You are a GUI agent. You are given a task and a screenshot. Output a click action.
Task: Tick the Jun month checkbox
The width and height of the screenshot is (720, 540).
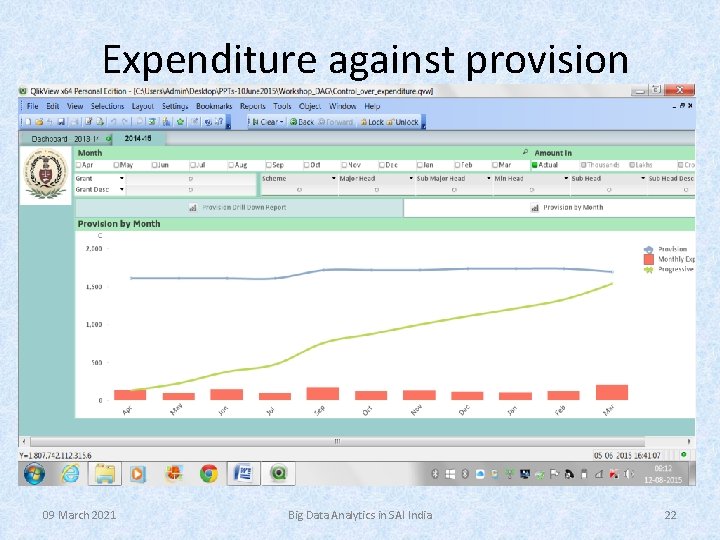tap(154, 165)
